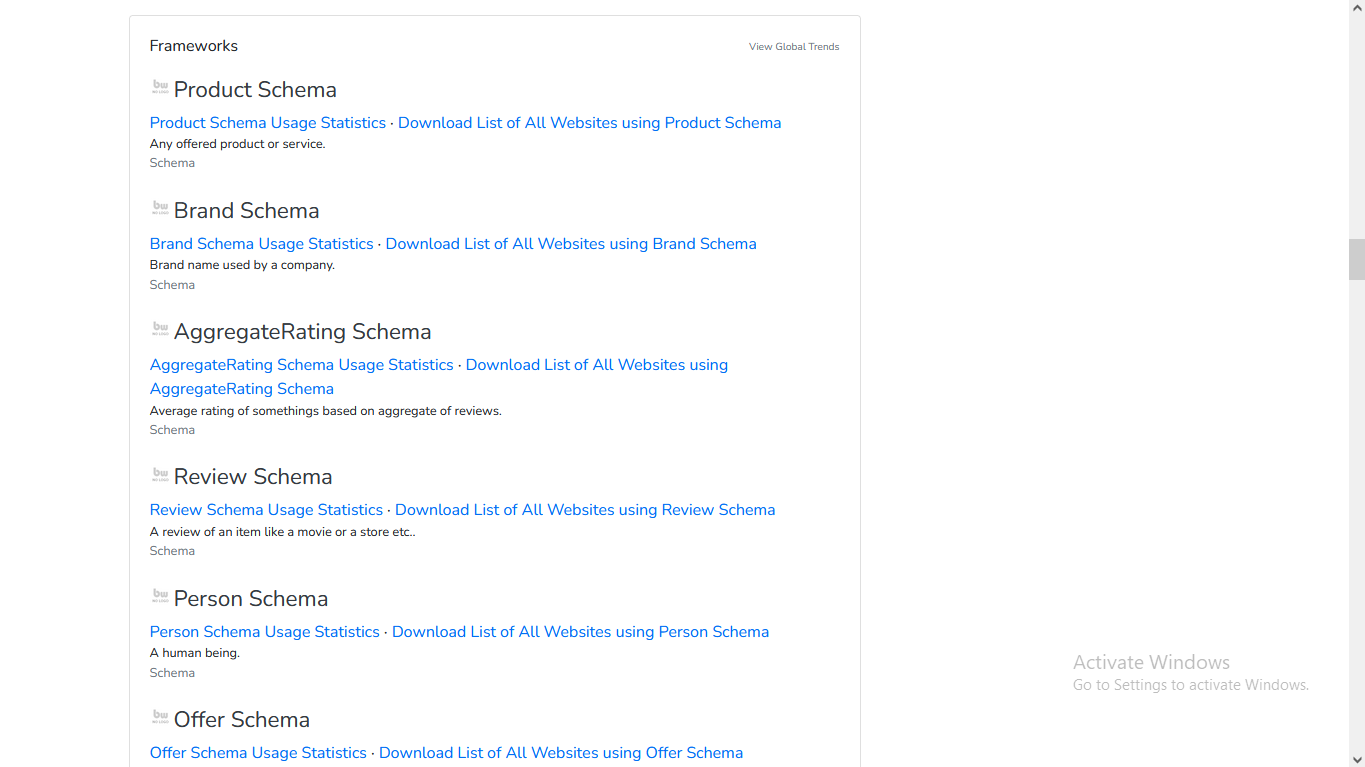Open Offer Schema Usage Statistics
The width and height of the screenshot is (1365, 767).
pos(258,753)
